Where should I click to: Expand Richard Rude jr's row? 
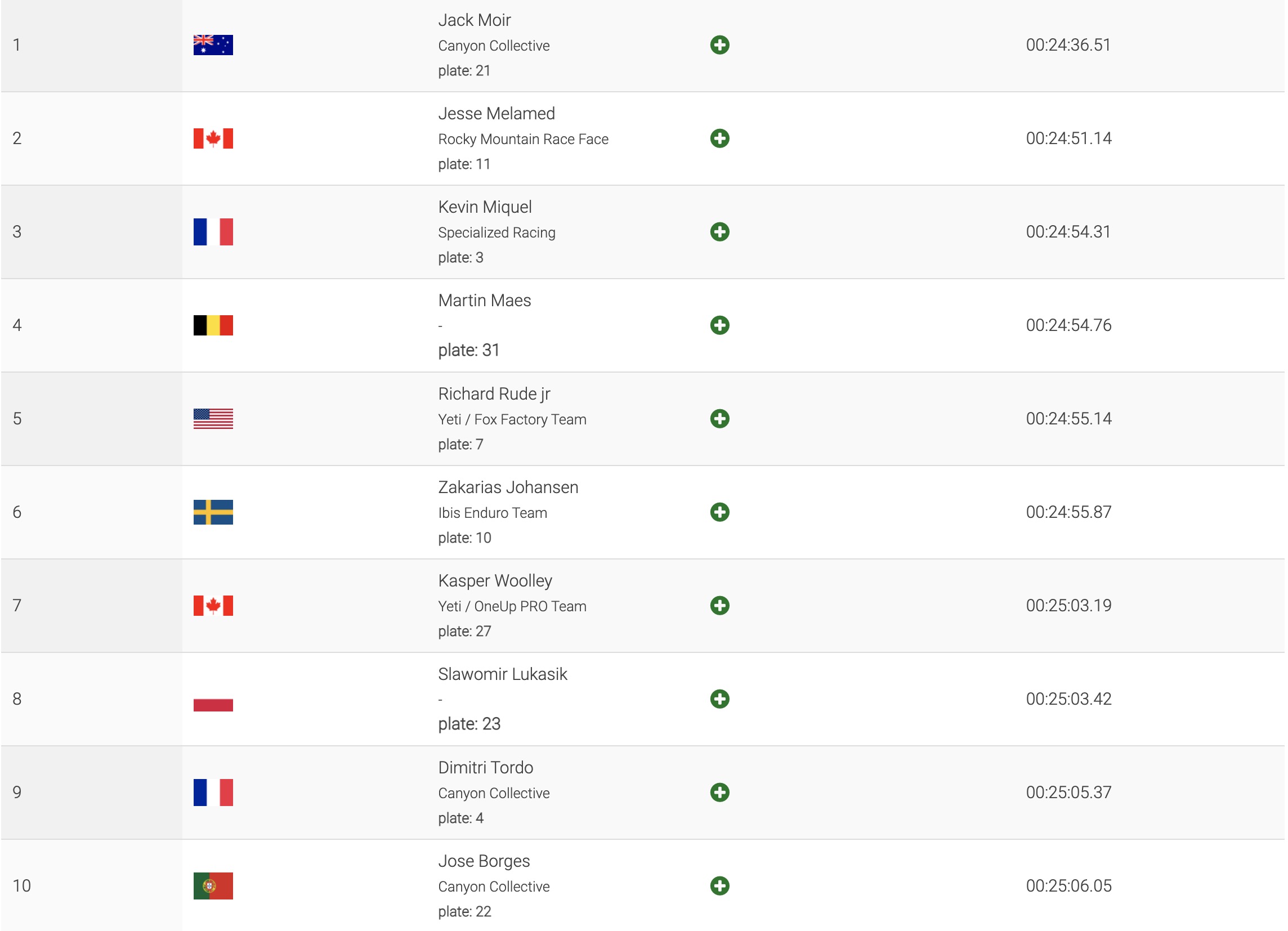tap(719, 419)
